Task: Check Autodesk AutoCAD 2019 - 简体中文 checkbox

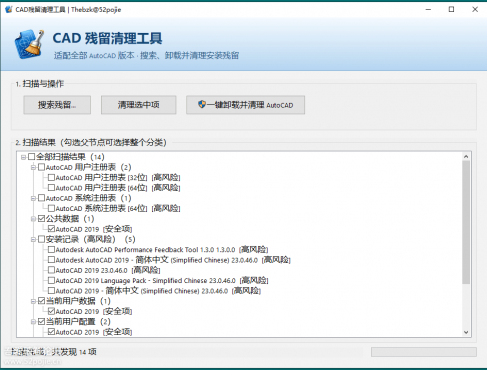Action: click(x=51, y=260)
